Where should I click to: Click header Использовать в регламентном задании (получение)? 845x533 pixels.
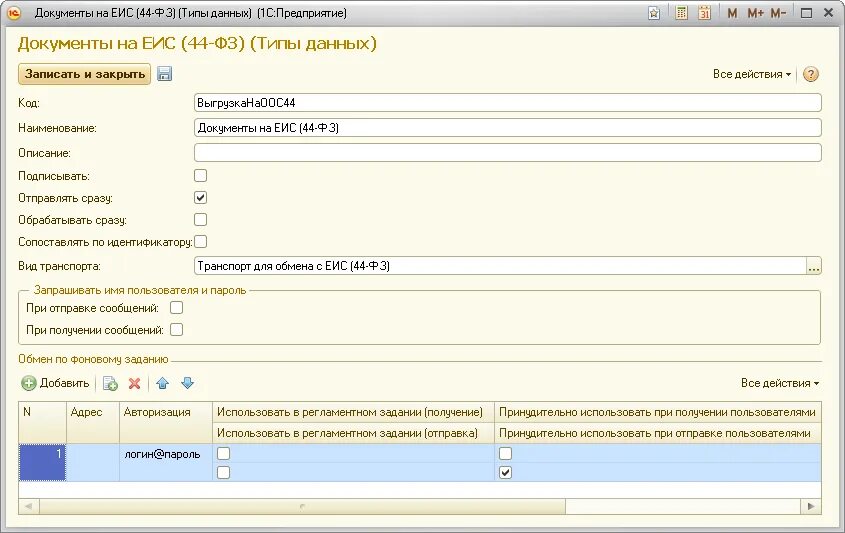[x=354, y=412]
